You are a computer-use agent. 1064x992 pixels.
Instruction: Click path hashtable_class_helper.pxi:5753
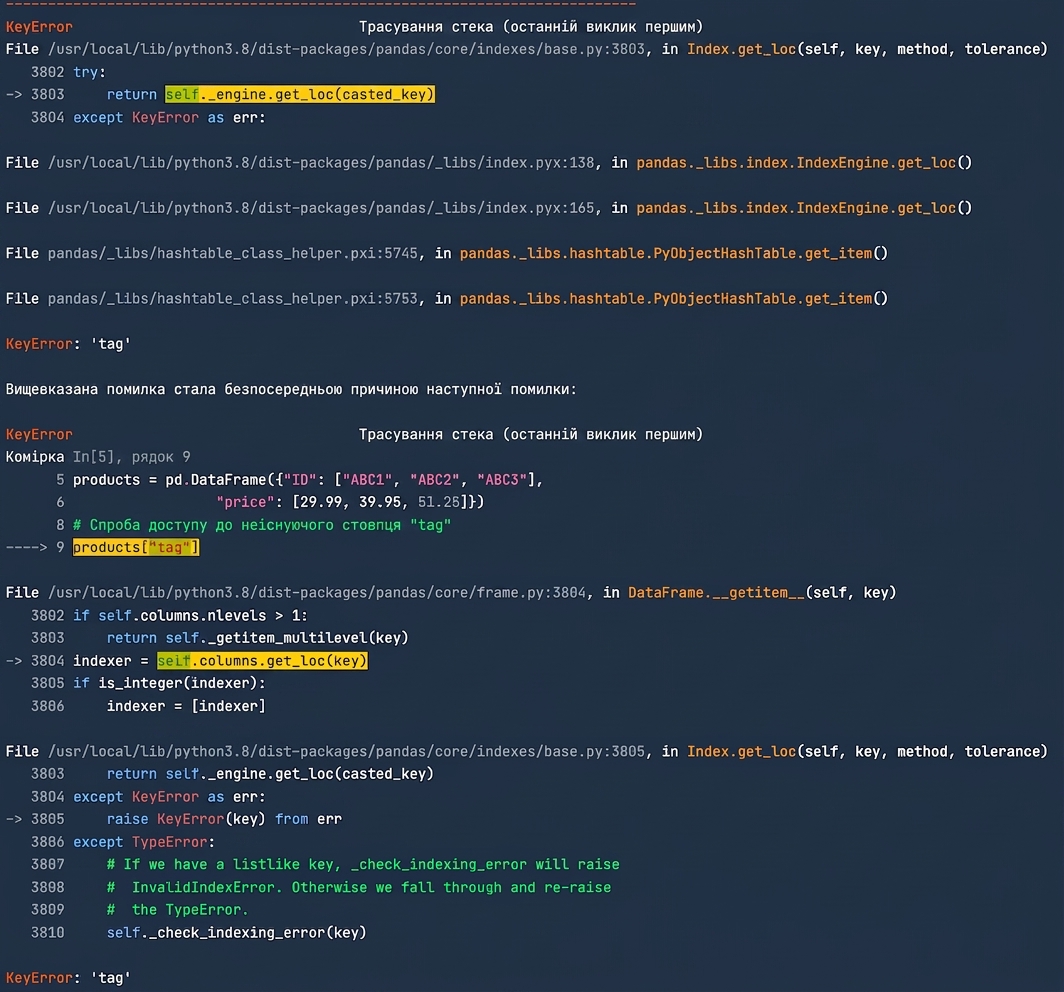point(233,299)
